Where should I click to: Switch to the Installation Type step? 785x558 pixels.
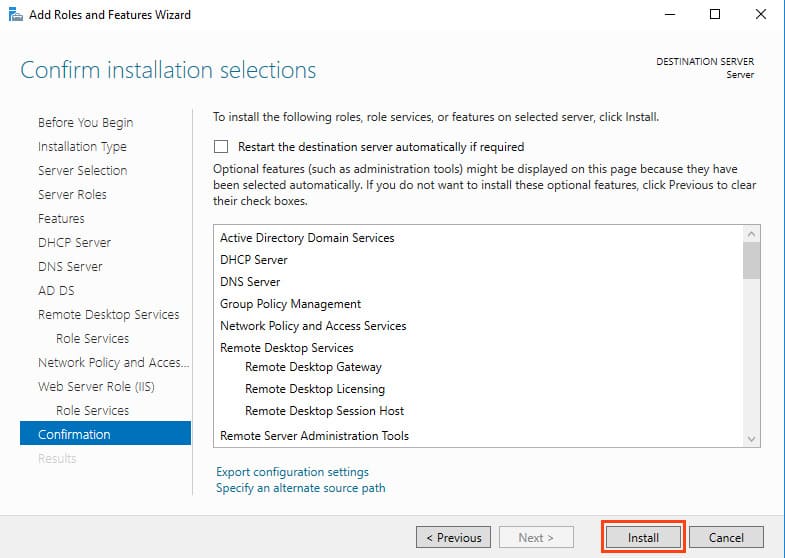[x=82, y=146]
